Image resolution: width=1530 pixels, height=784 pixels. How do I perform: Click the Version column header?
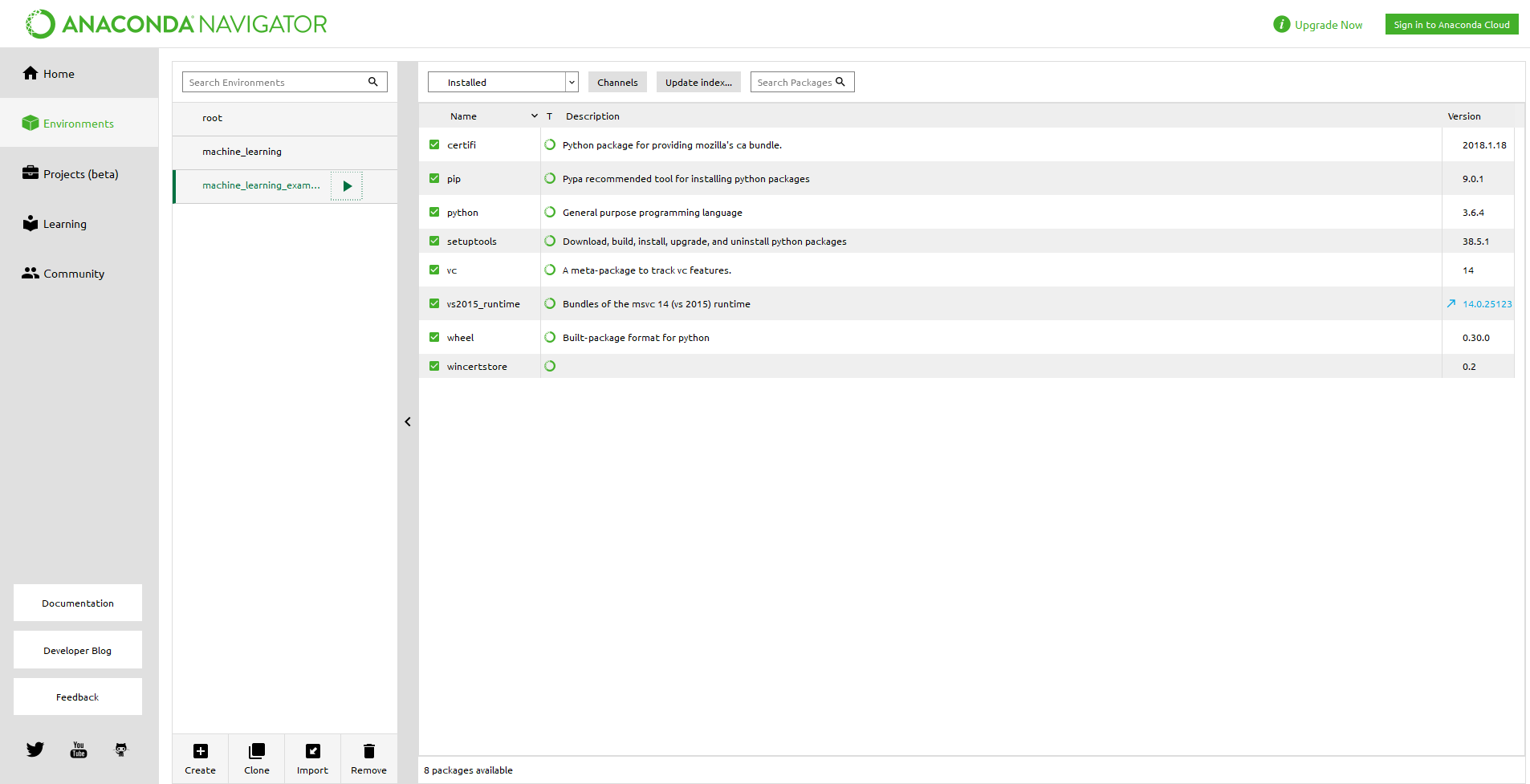(1463, 116)
